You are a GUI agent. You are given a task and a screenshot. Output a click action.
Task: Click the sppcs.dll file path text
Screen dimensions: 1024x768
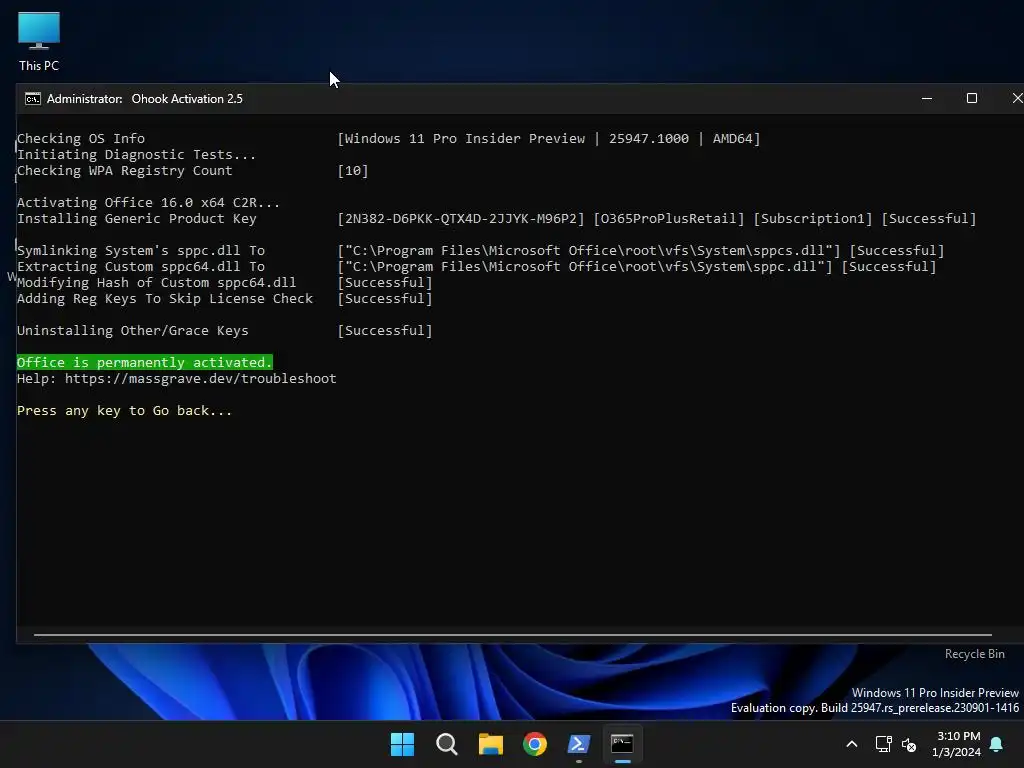589,251
